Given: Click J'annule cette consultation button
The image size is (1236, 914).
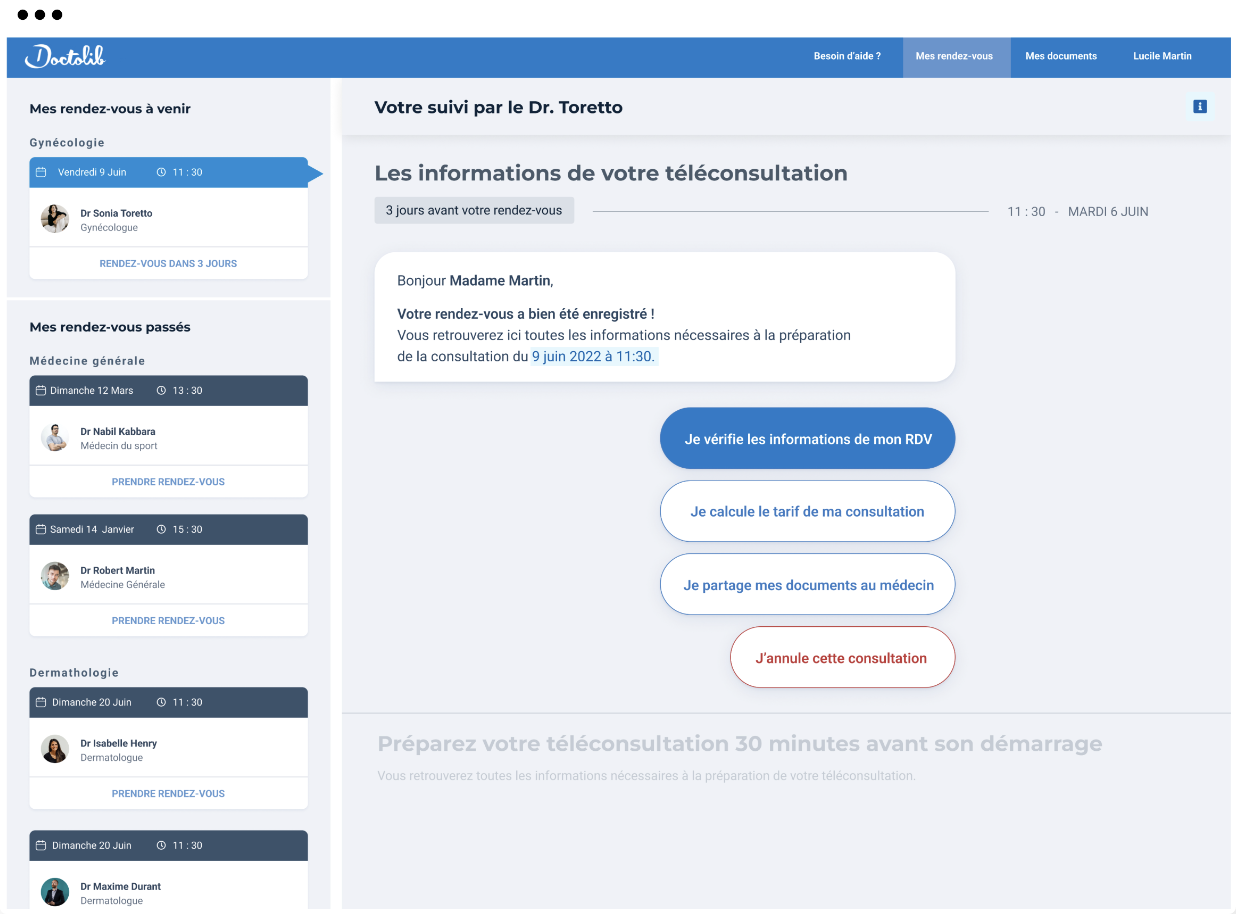Looking at the screenshot, I should pos(842,657).
